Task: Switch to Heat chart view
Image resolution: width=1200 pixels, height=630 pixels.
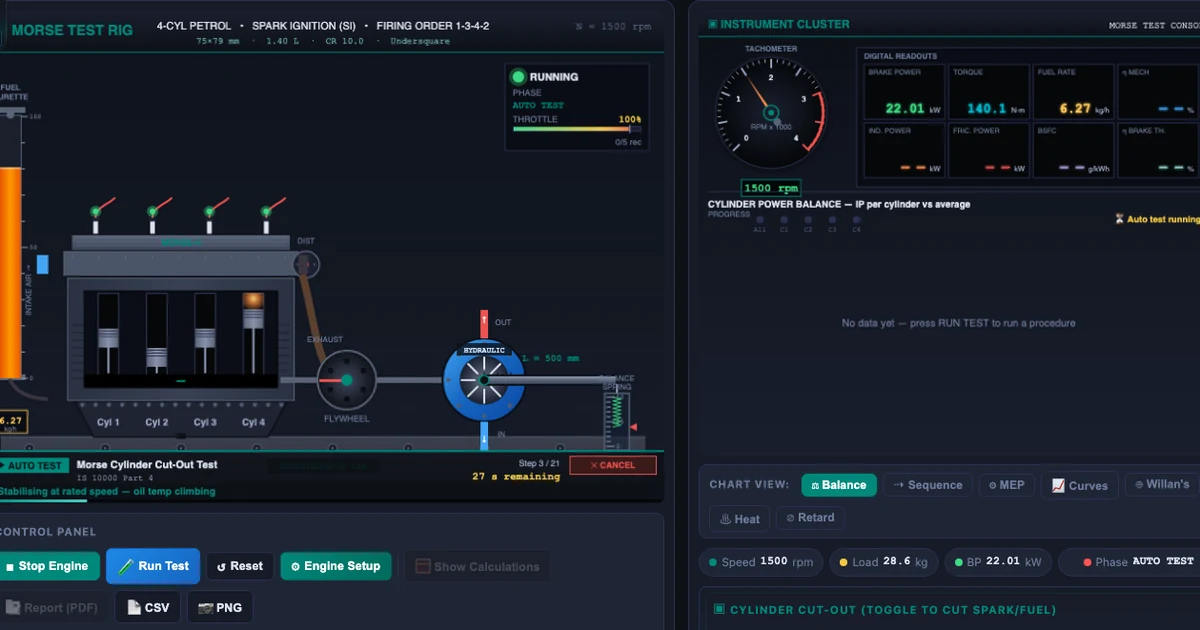Action: tap(739, 518)
